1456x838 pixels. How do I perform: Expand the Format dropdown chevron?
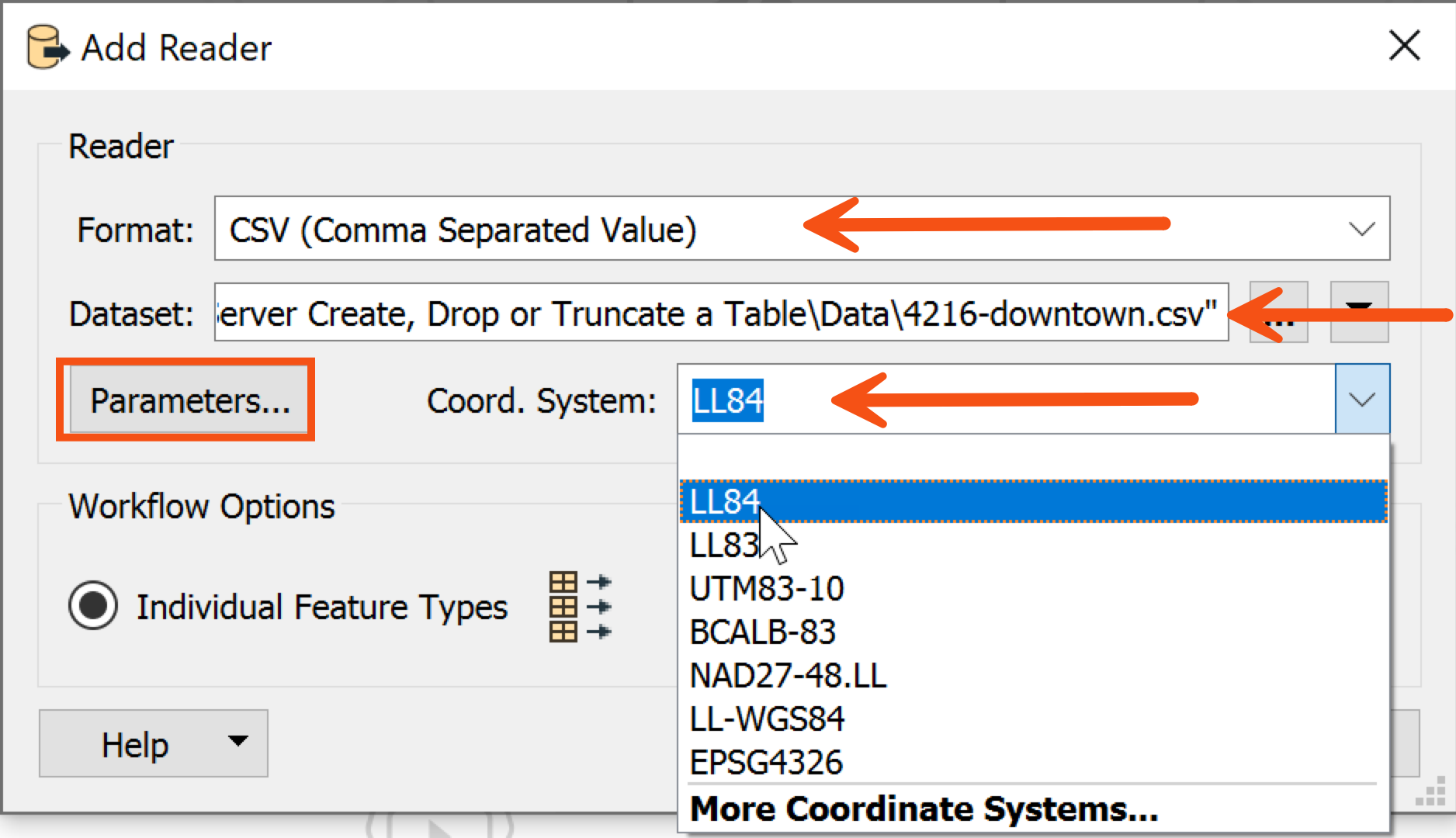tap(1361, 229)
